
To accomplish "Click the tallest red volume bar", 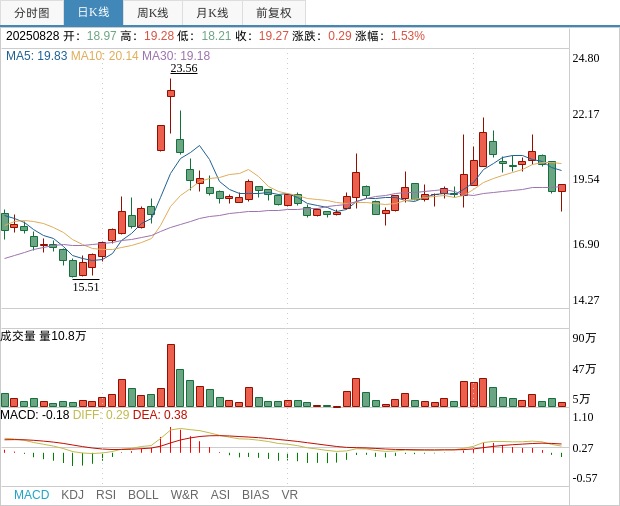I will 171,375.
